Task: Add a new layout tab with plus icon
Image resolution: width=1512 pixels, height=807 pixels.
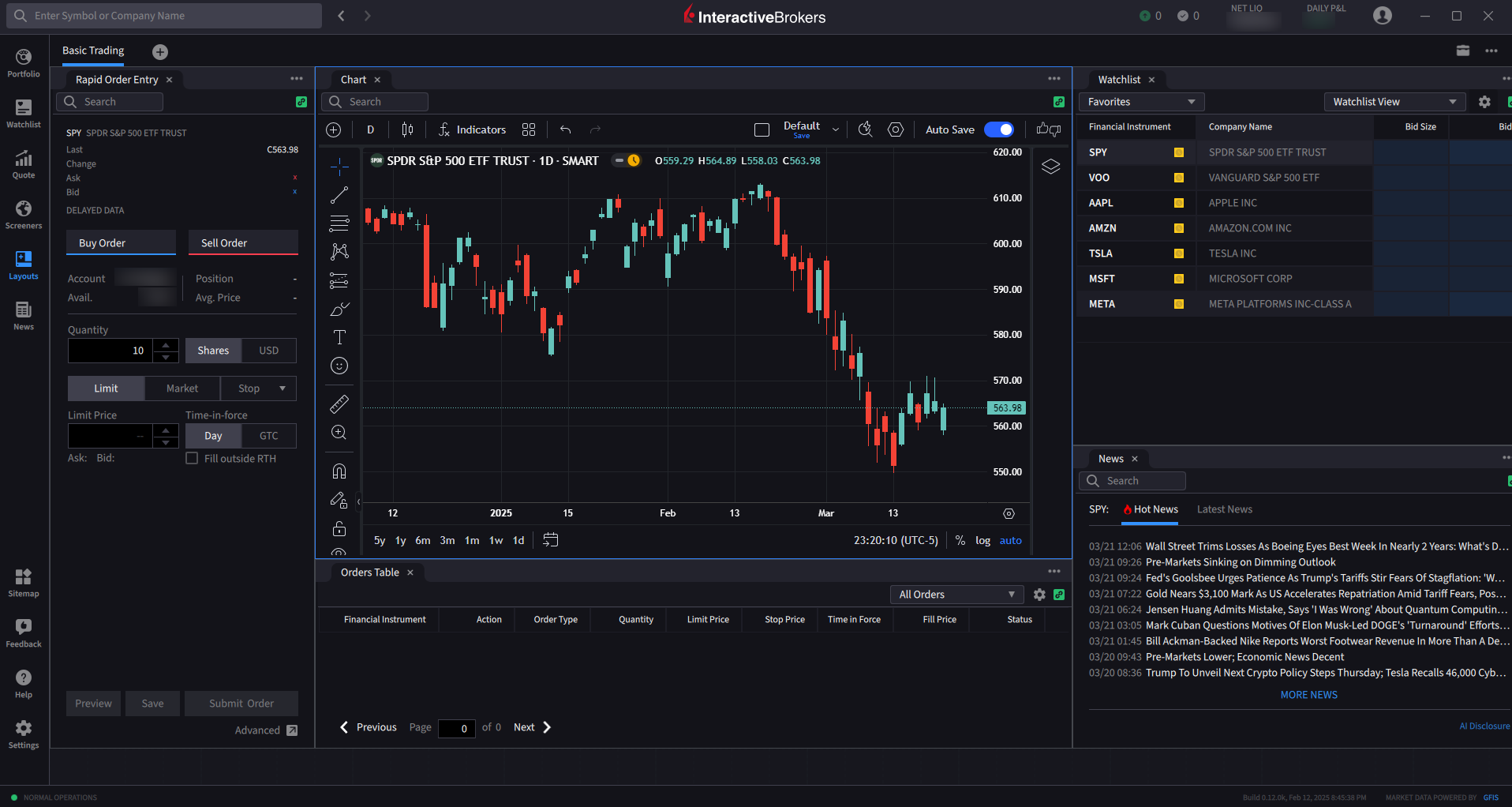Action: (160, 52)
